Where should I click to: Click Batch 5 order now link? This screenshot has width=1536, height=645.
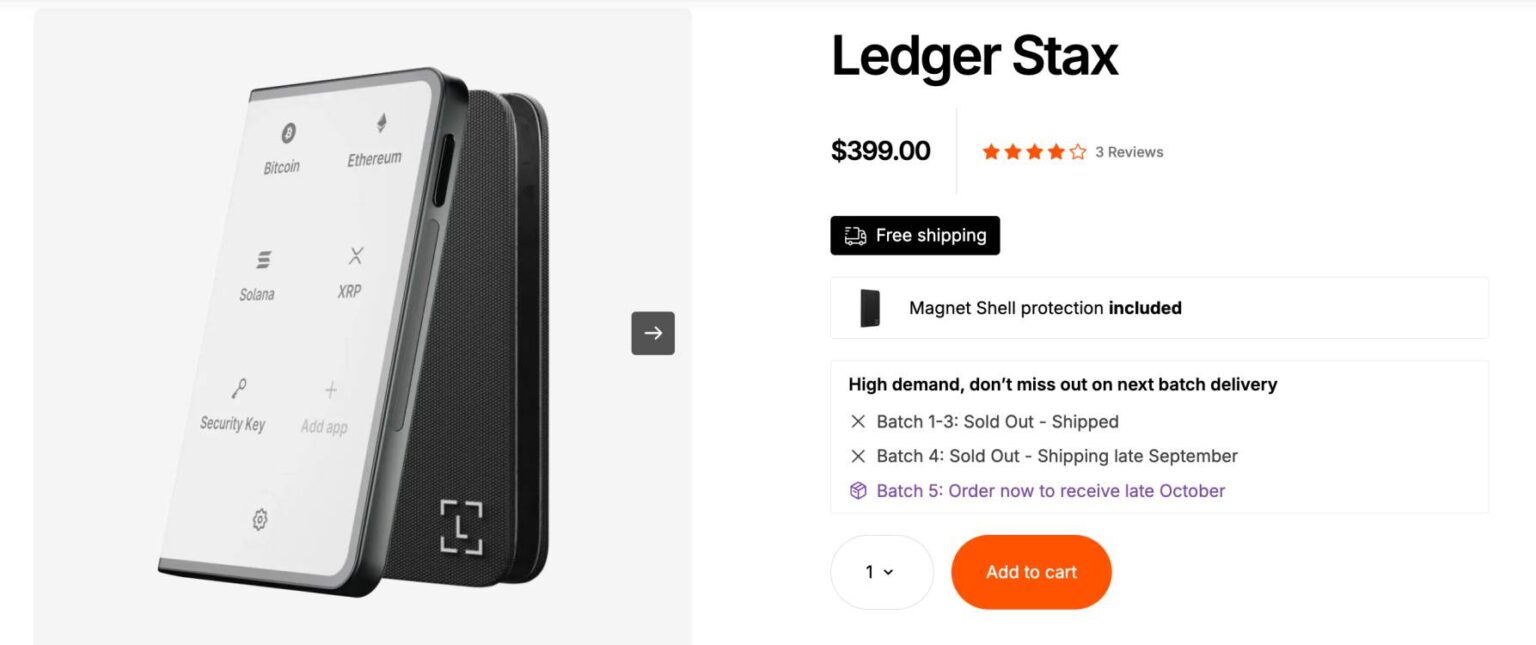point(1050,491)
